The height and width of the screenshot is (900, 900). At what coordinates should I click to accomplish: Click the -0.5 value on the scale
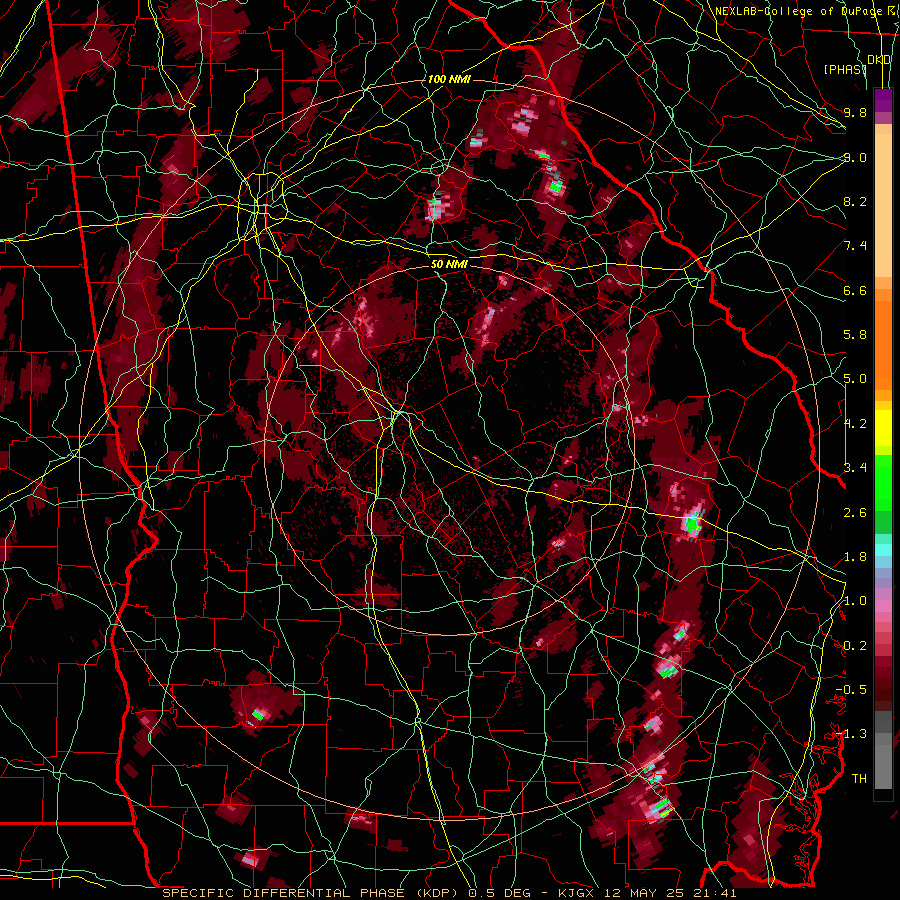point(852,690)
